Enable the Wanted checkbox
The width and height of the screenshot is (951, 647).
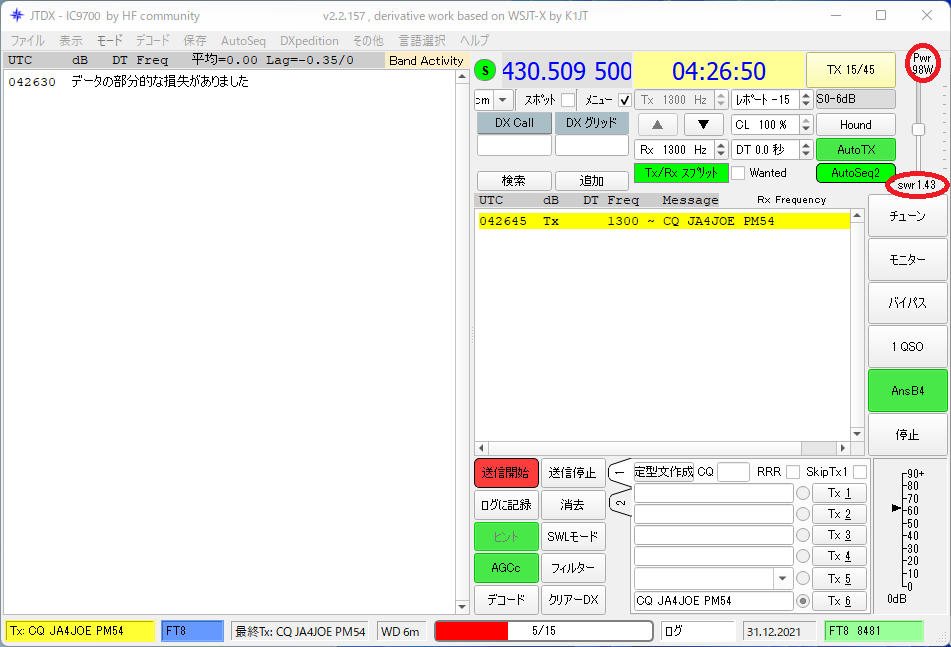[x=738, y=173]
